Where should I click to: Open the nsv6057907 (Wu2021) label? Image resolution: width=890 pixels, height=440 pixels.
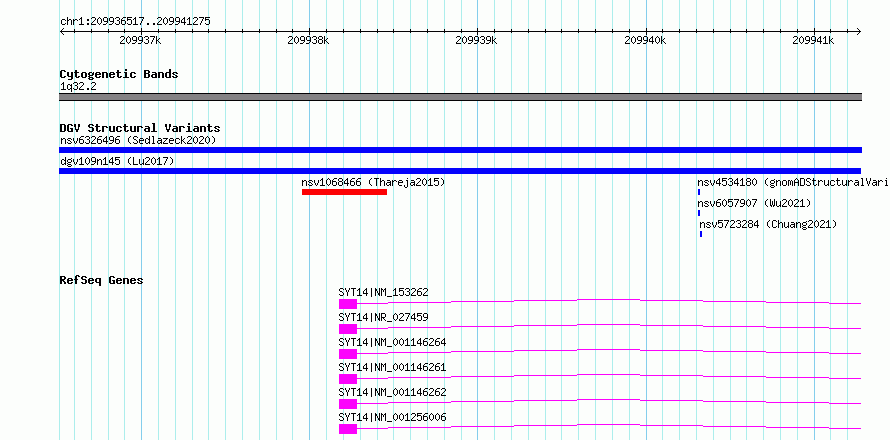click(x=754, y=203)
